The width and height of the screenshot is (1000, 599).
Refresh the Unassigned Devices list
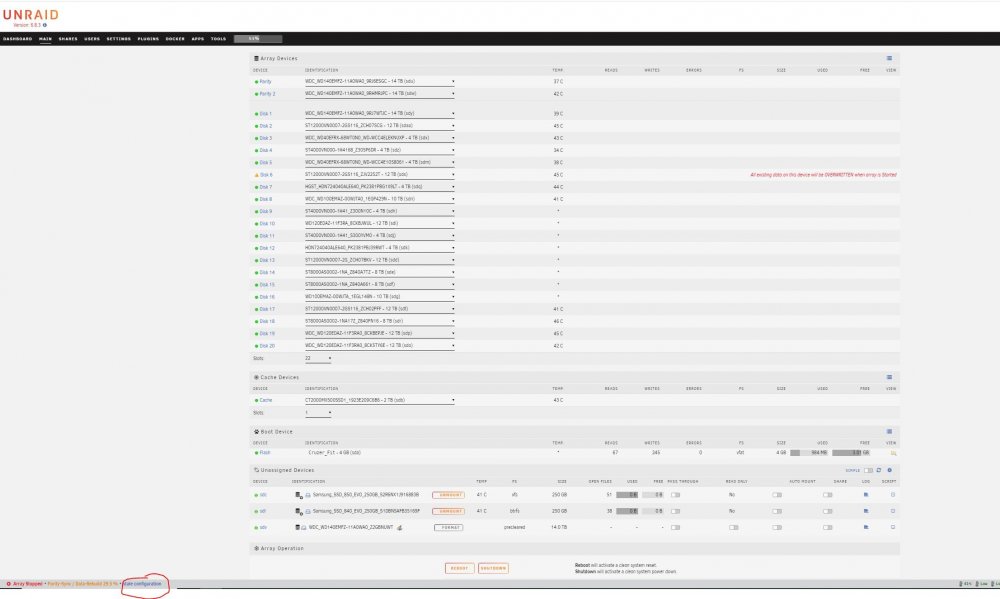pos(879,470)
